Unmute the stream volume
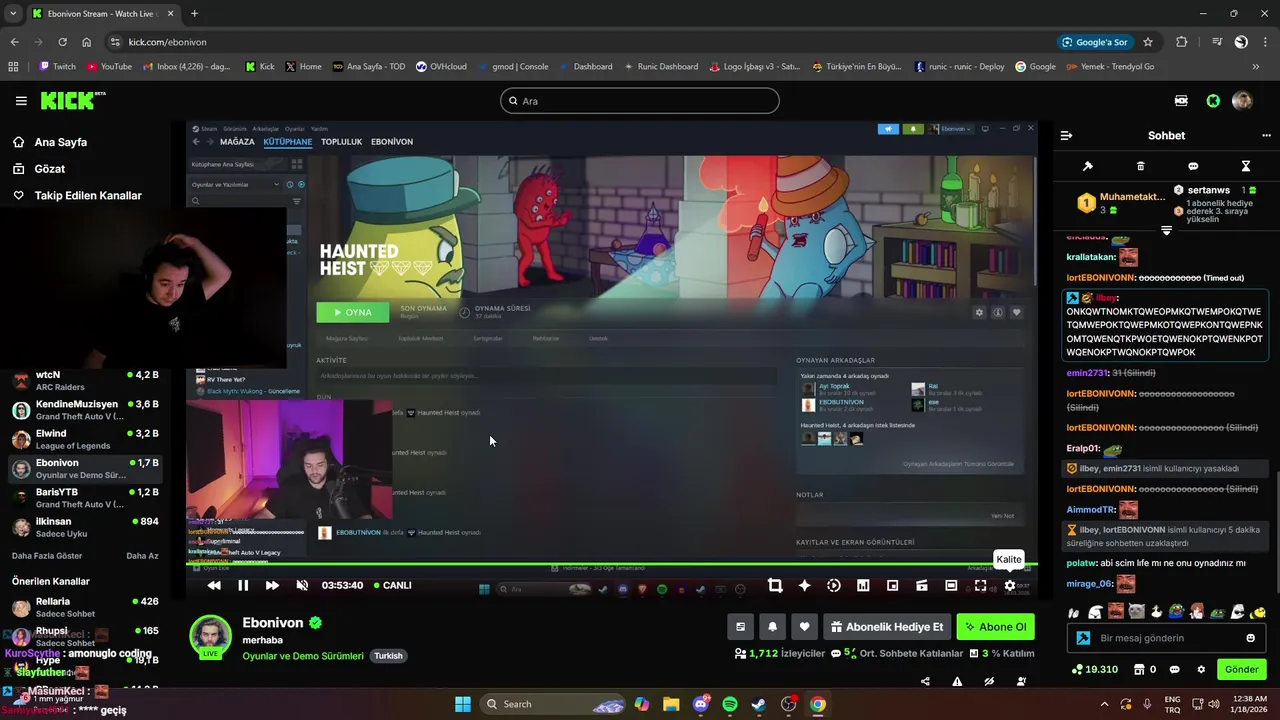The width and height of the screenshot is (1280, 720). tap(302, 586)
